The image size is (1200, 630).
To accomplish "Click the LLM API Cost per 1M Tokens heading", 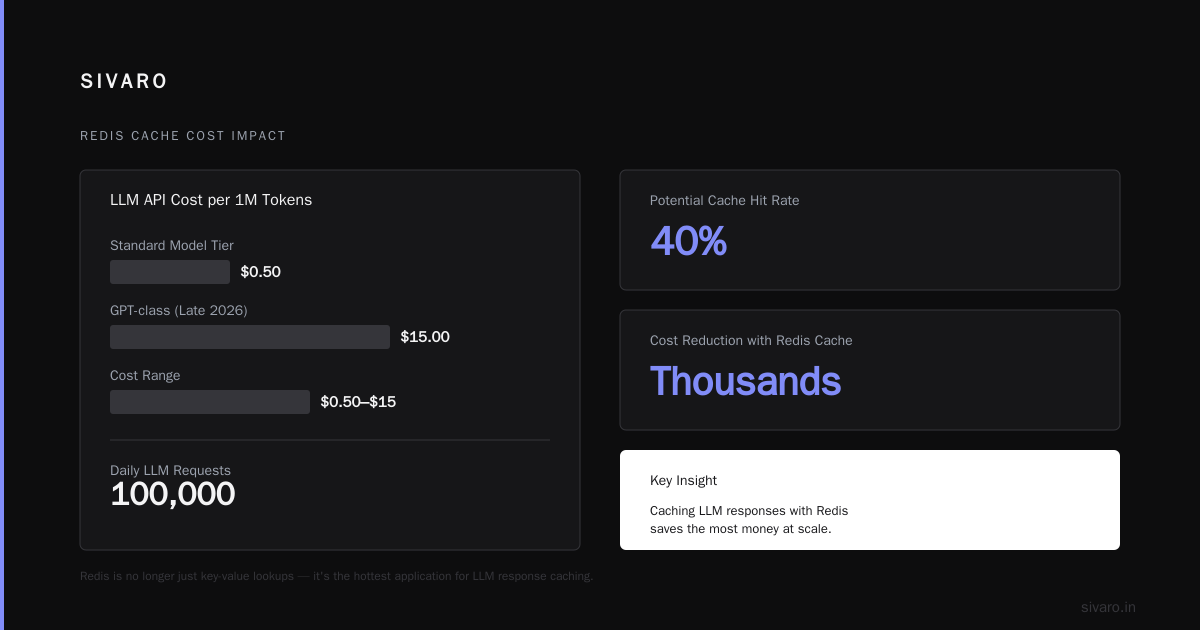I will point(211,200).
